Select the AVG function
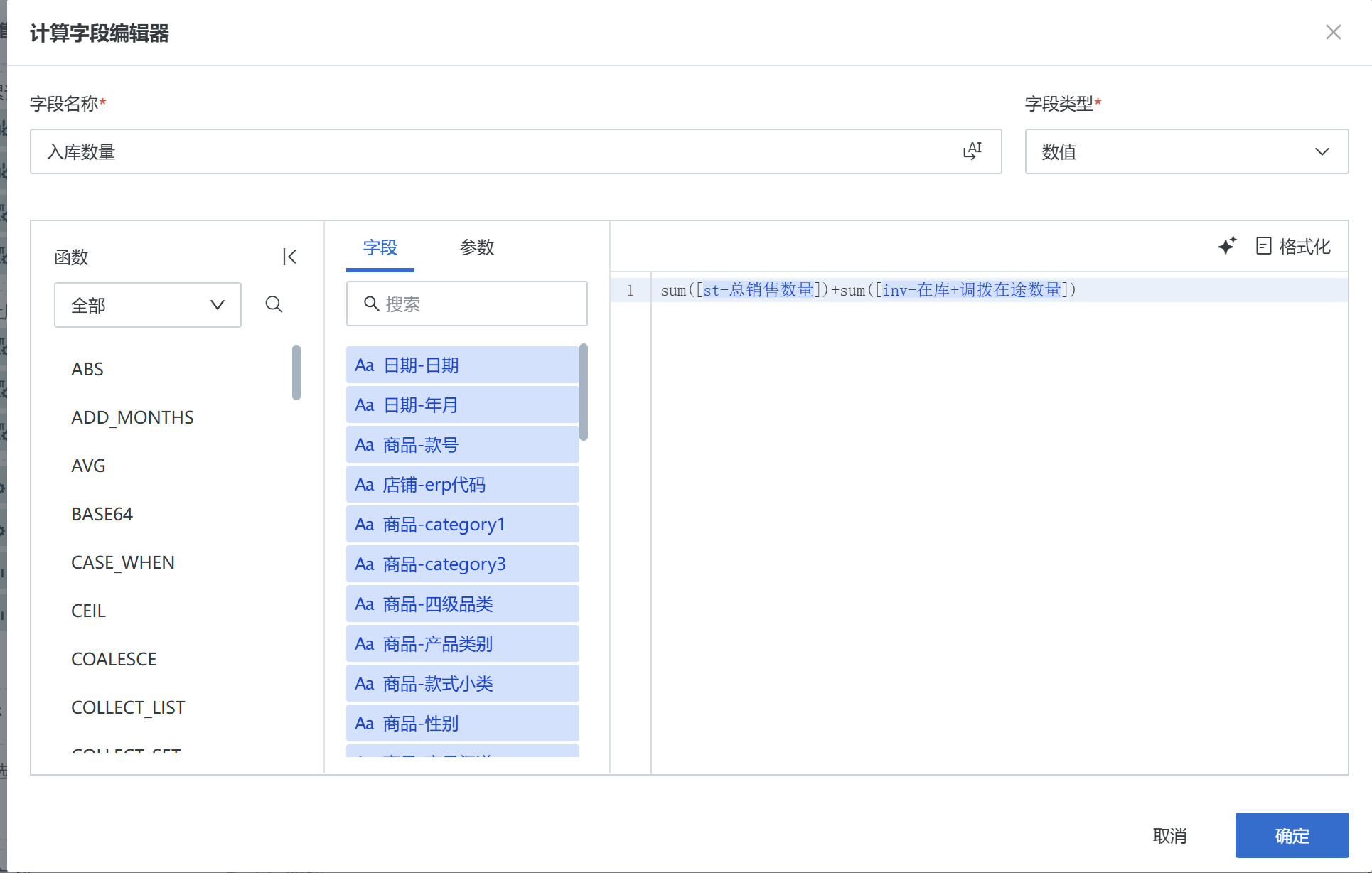1372x873 pixels. [x=88, y=466]
